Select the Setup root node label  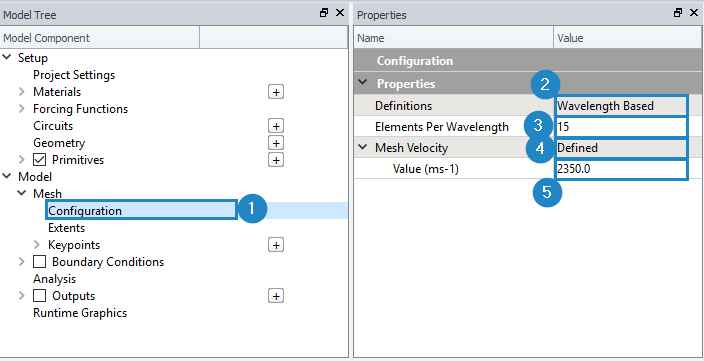tap(32, 58)
